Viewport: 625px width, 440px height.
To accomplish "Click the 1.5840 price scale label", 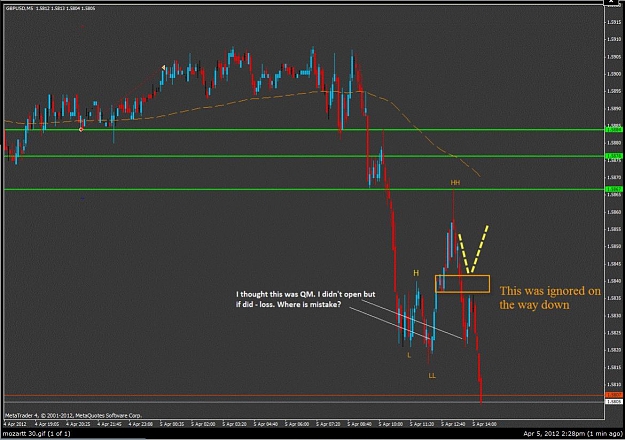I will (614, 281).
